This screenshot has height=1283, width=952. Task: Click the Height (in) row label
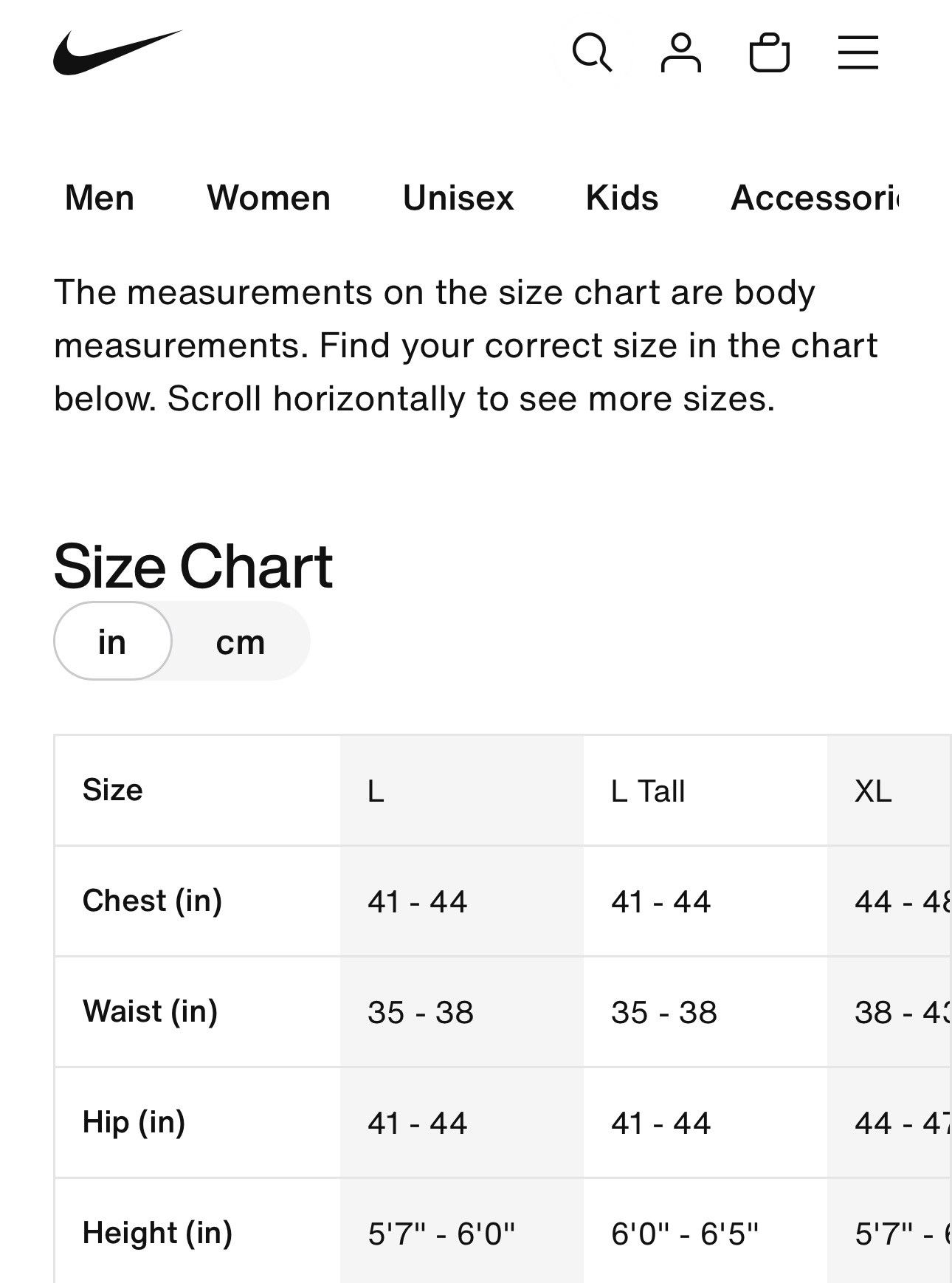157,1233
